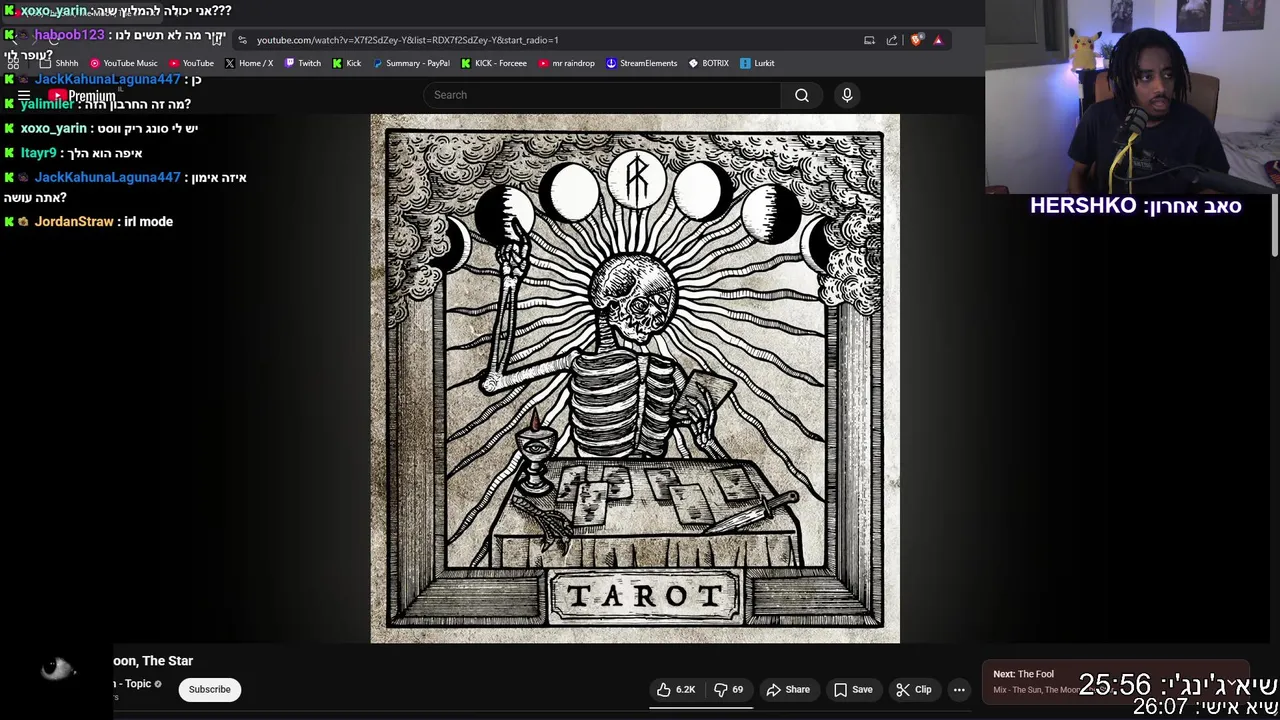Click the YouTube search magnifier button
Image resolution: width=1280 pixels, height=720 pixels.
coord(802,95)
